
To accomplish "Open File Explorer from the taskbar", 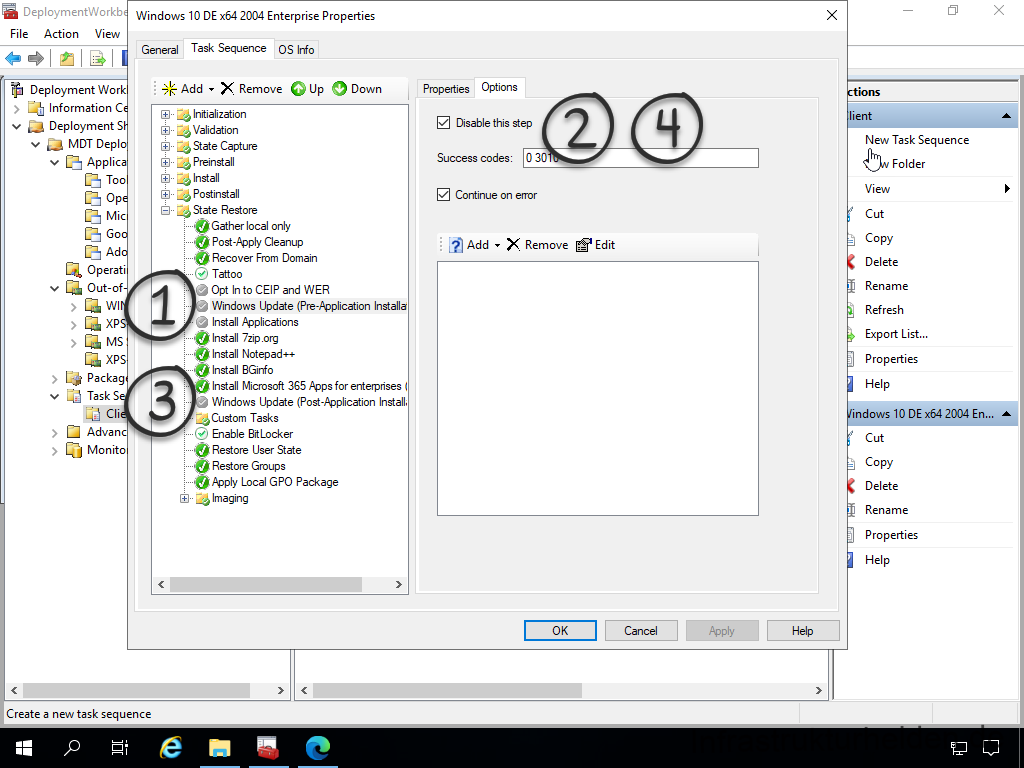I will click(219, 748).
